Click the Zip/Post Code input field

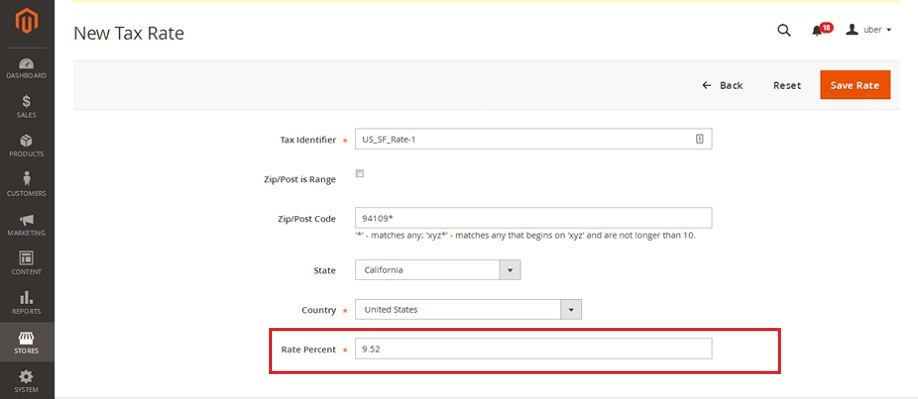point(533,218)
